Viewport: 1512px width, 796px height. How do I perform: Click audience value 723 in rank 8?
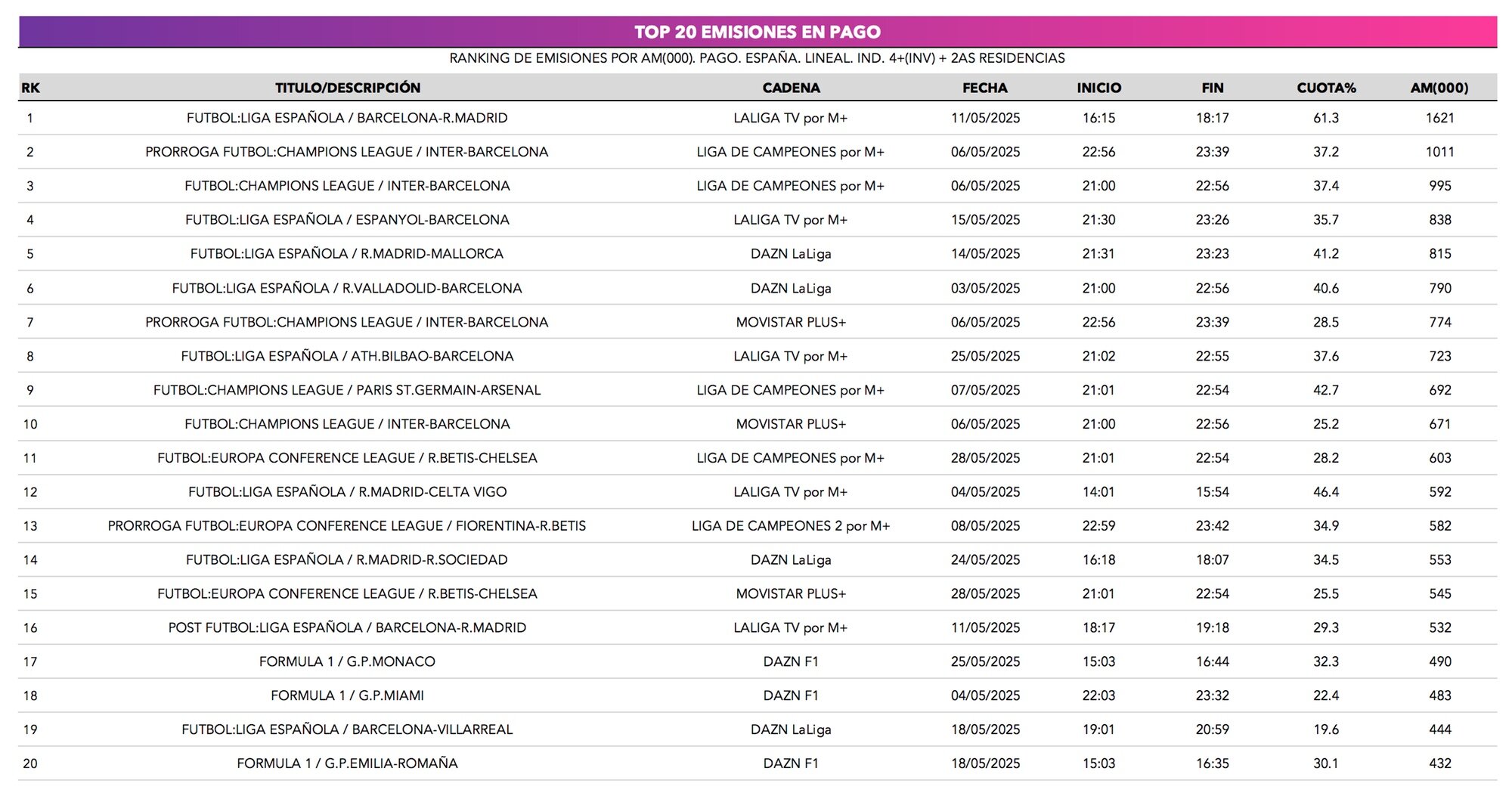tap(1440, 356)
